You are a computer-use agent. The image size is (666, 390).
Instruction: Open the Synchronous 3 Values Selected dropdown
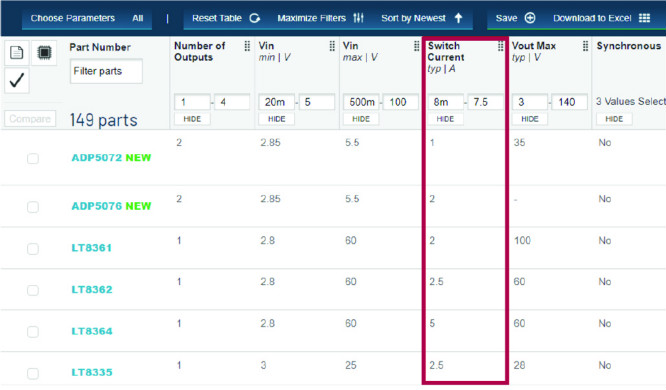pyautogui.click(x=630, y=102)
